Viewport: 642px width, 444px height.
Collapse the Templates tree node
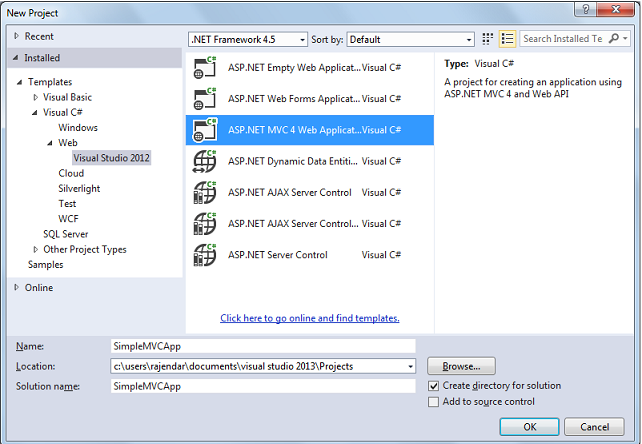(x=19, y=82)
